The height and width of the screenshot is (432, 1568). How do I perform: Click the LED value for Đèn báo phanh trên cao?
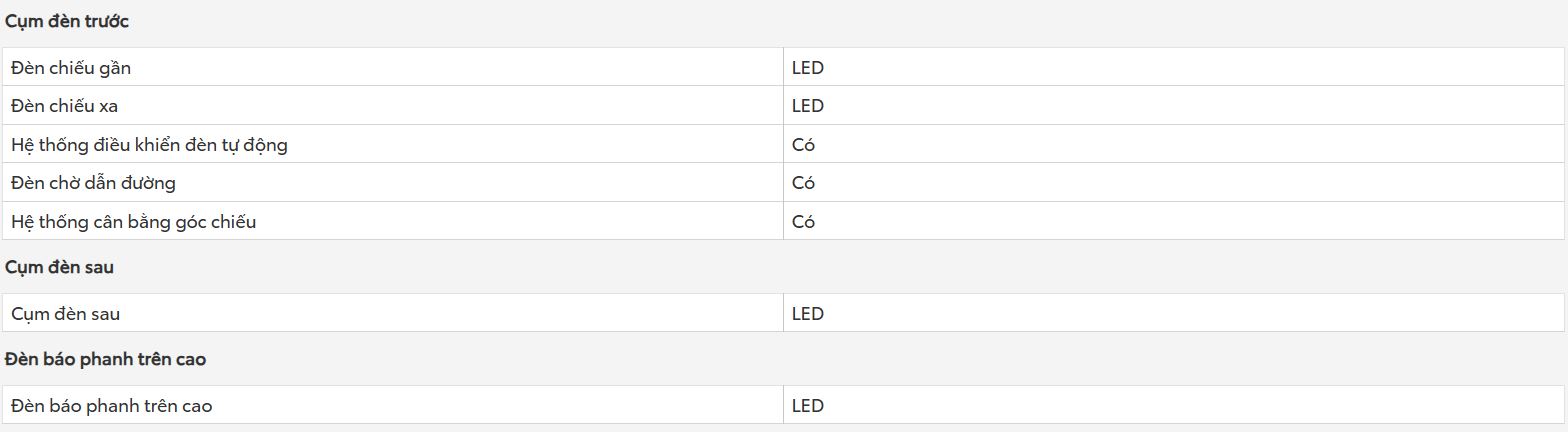coord(808,406)
